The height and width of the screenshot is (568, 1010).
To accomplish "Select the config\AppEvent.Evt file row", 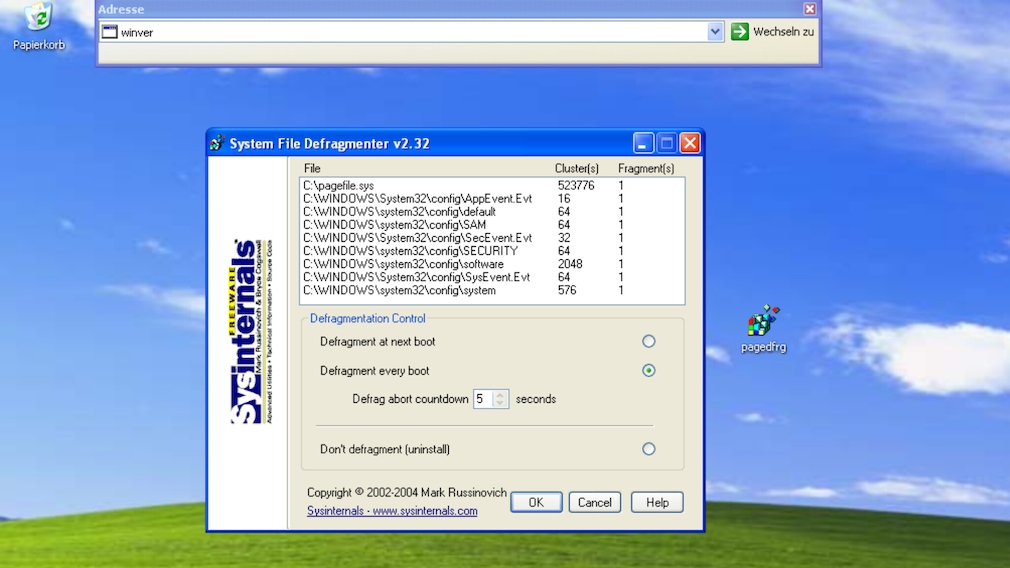I will pyautogui.click(x=492, y=198).
